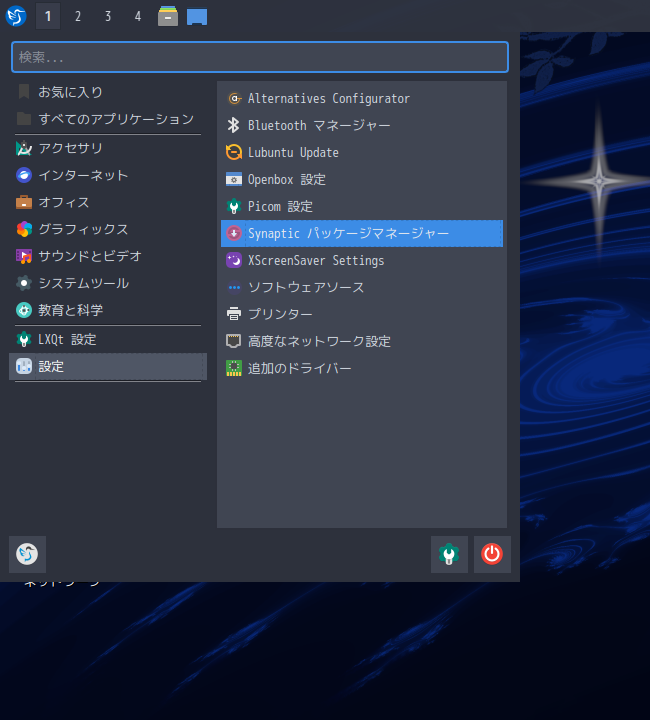
Task: Select the highlighted 設定 category
Action: [x=108, y=366]
